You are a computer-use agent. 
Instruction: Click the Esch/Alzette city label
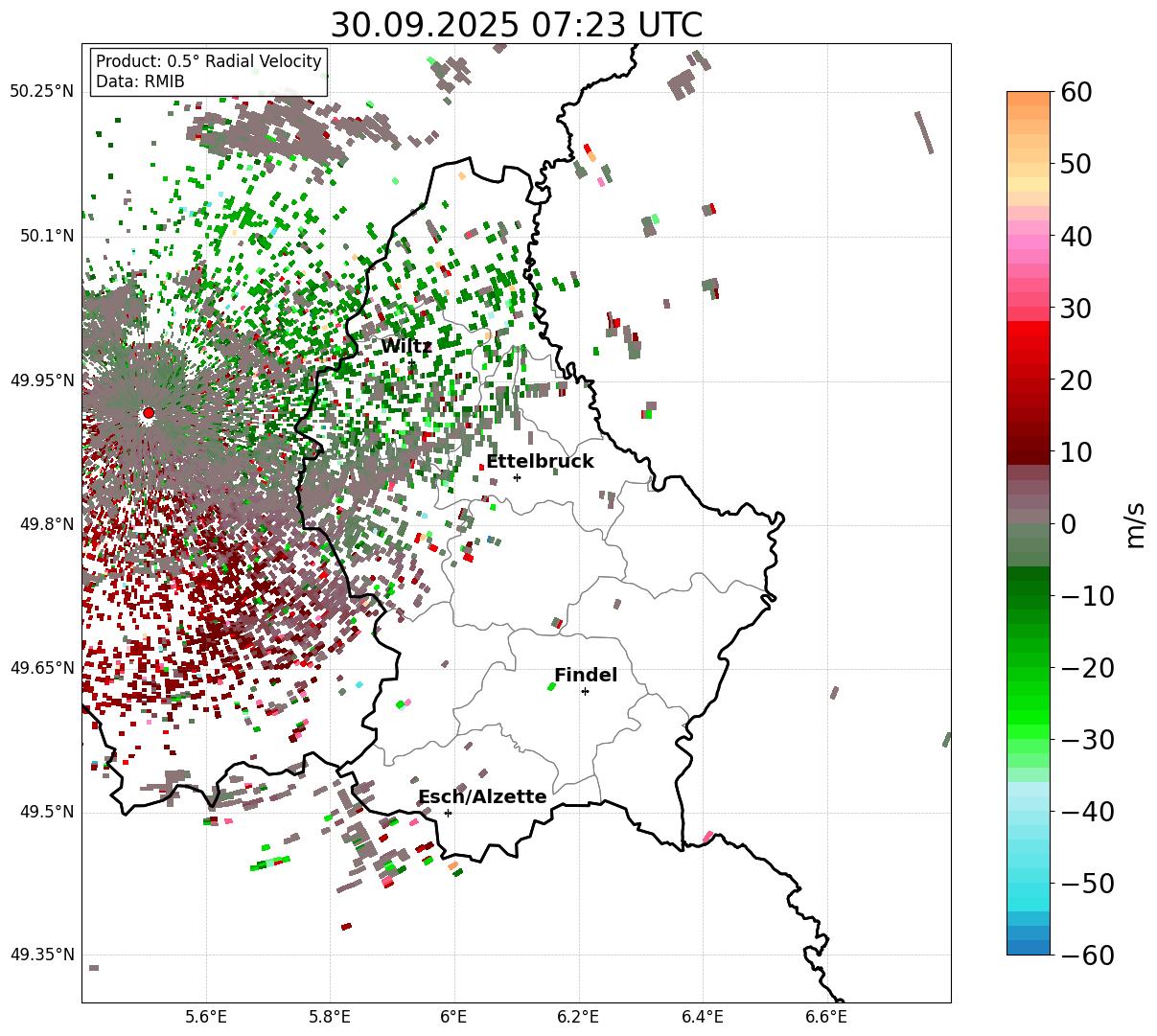coord(482,797)
